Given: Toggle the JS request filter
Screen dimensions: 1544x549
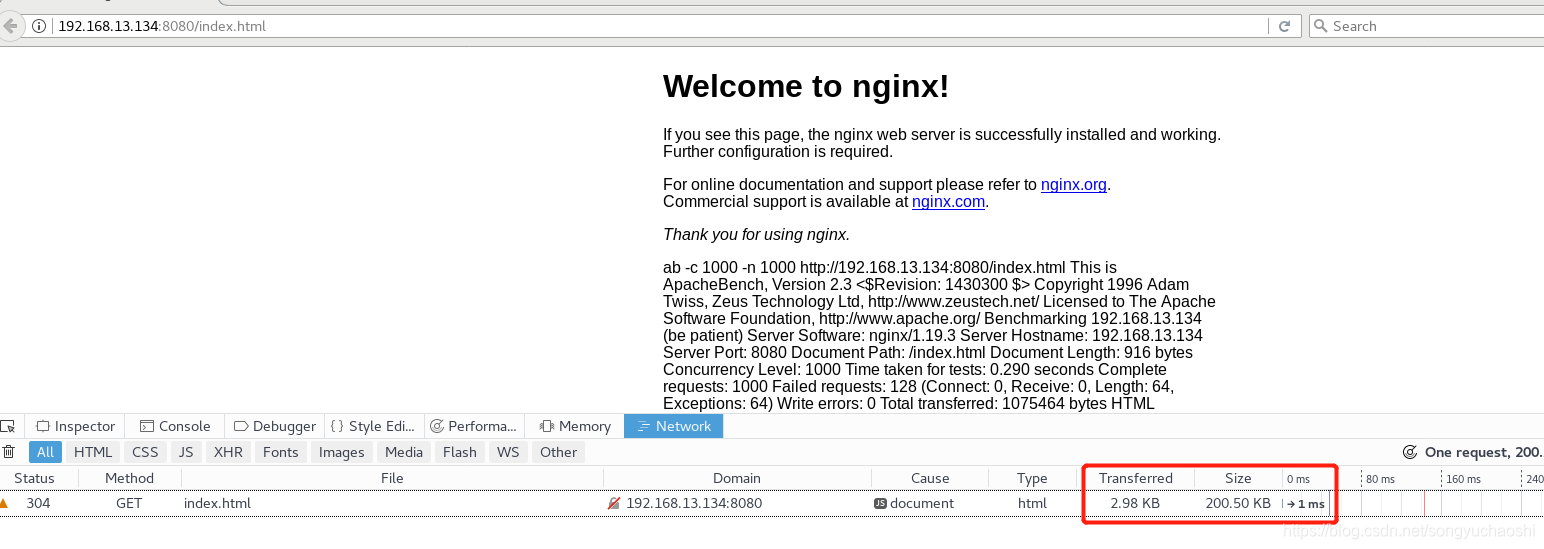Looking at the screenshot, I should point(186,452).
